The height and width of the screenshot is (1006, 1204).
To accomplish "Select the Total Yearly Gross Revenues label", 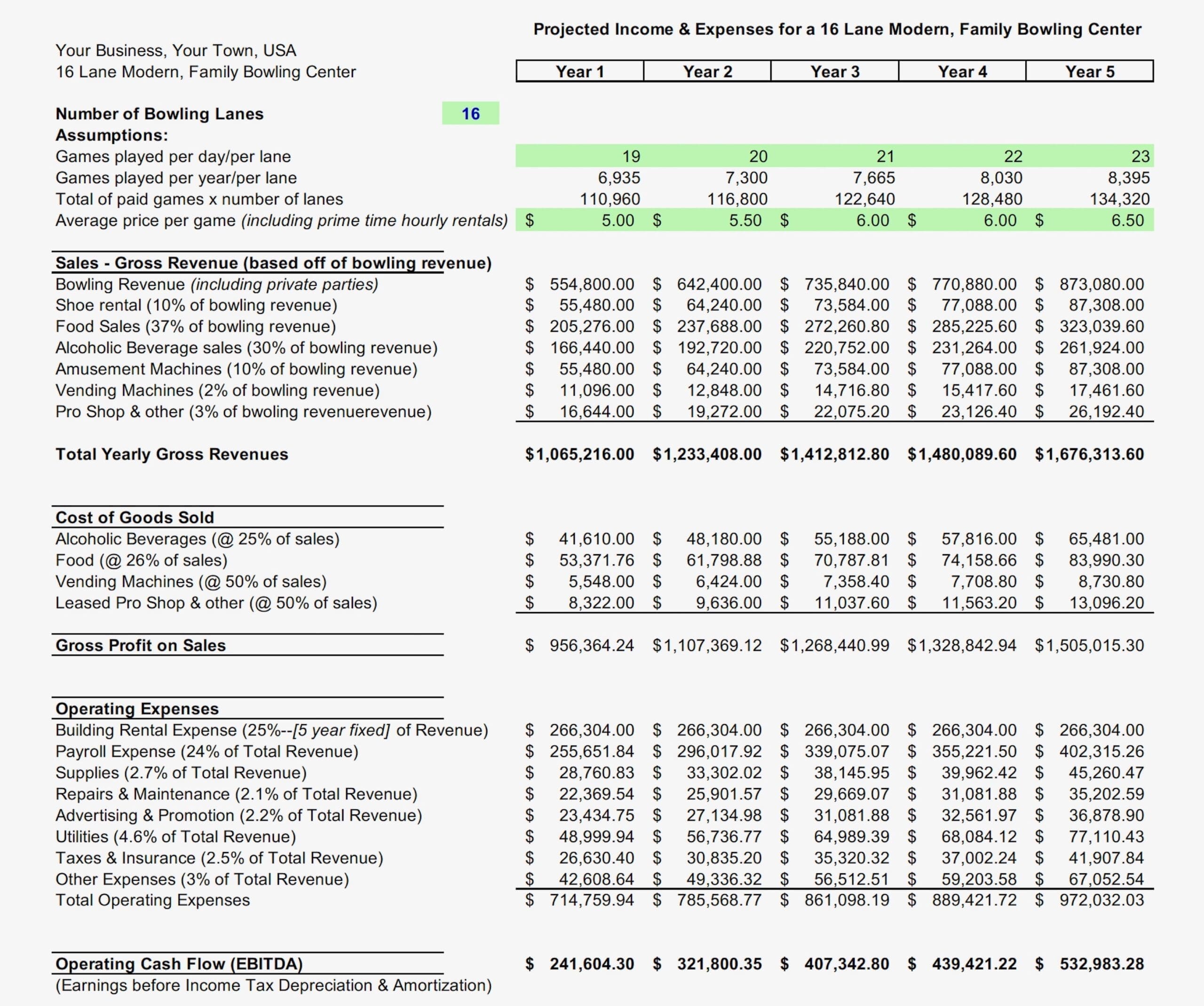I will click(x=172, y=454).
